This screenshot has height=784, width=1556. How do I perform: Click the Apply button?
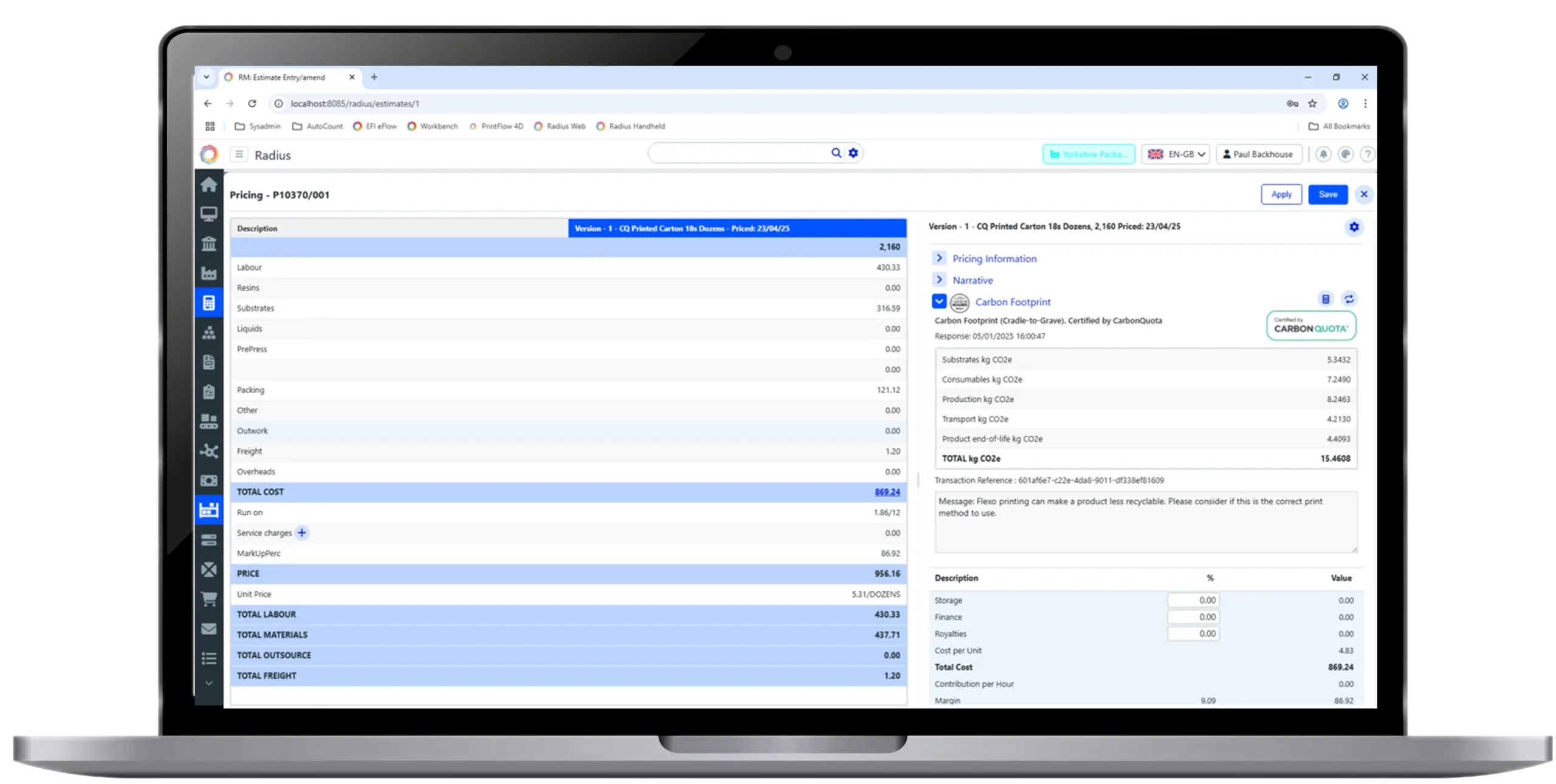pos(1281,194)
